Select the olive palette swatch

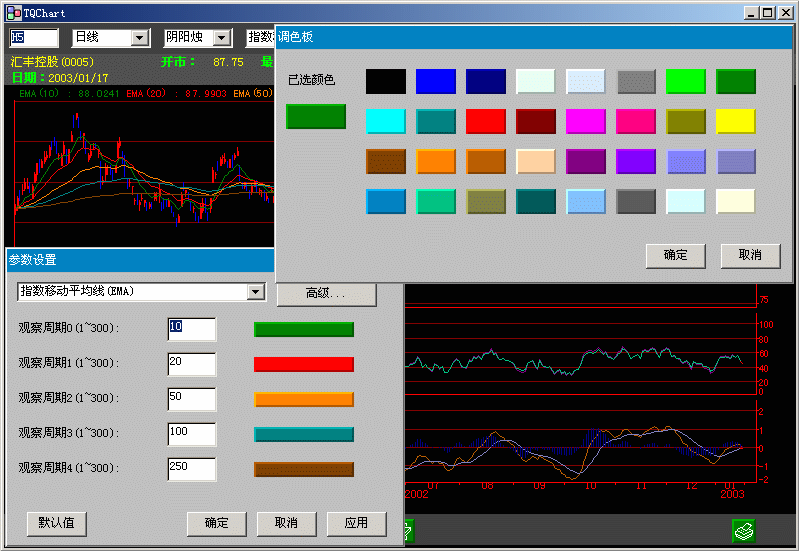686,121
